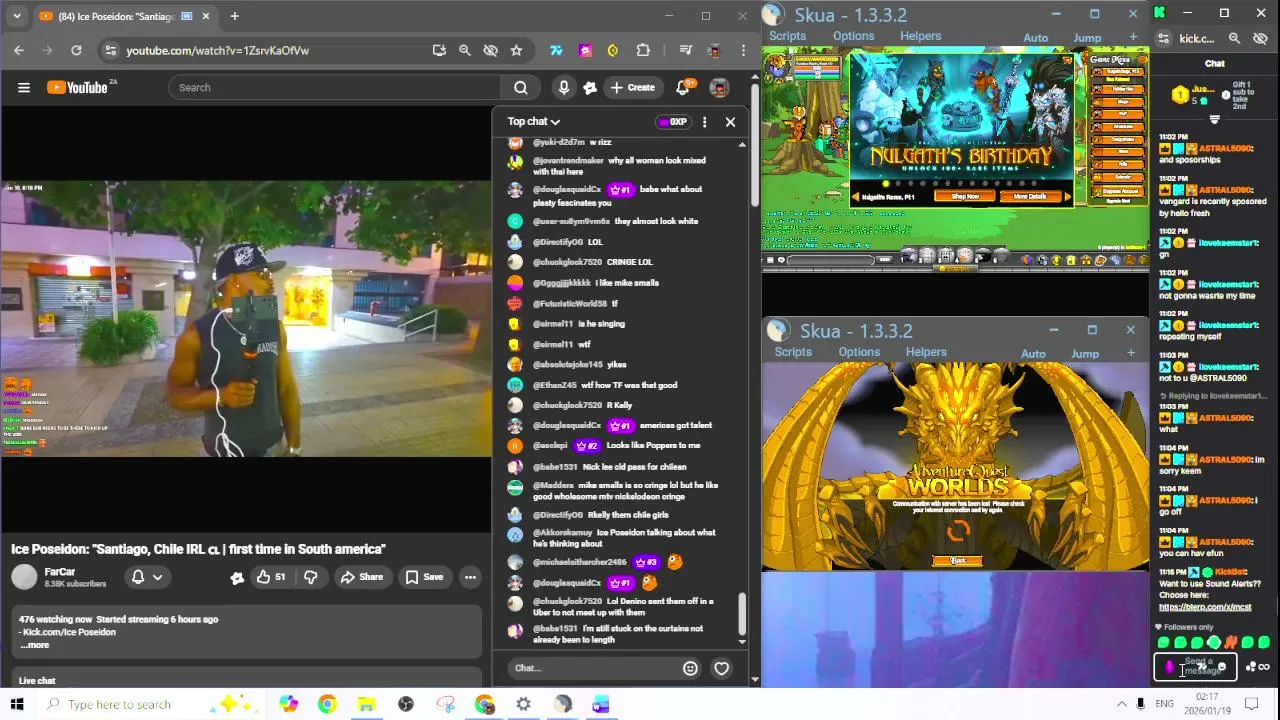
Task: Click the YouTube URL in address bar
Action: point(217,50)
